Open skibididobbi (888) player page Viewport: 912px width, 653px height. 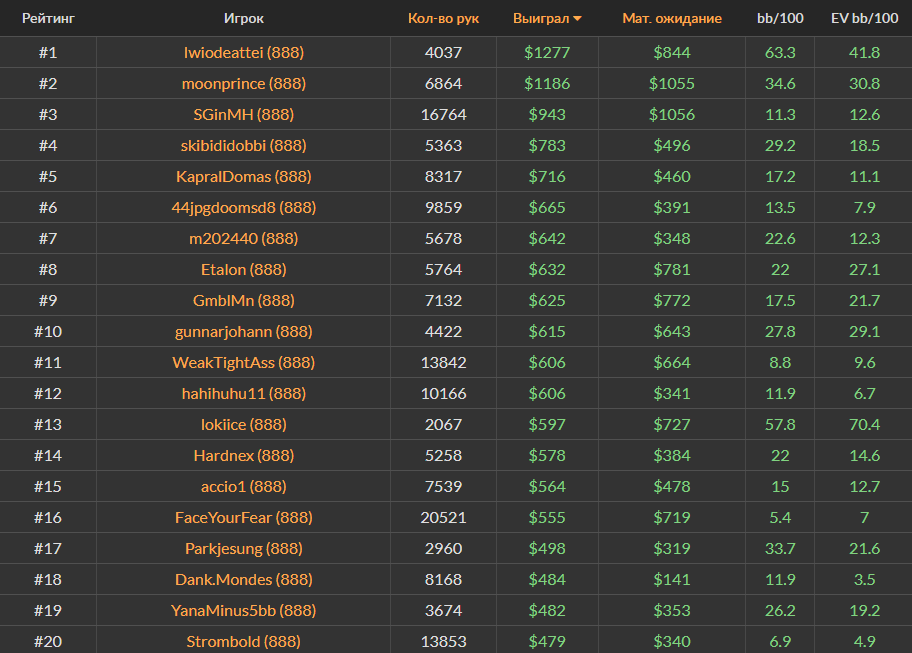coord(244,145)
